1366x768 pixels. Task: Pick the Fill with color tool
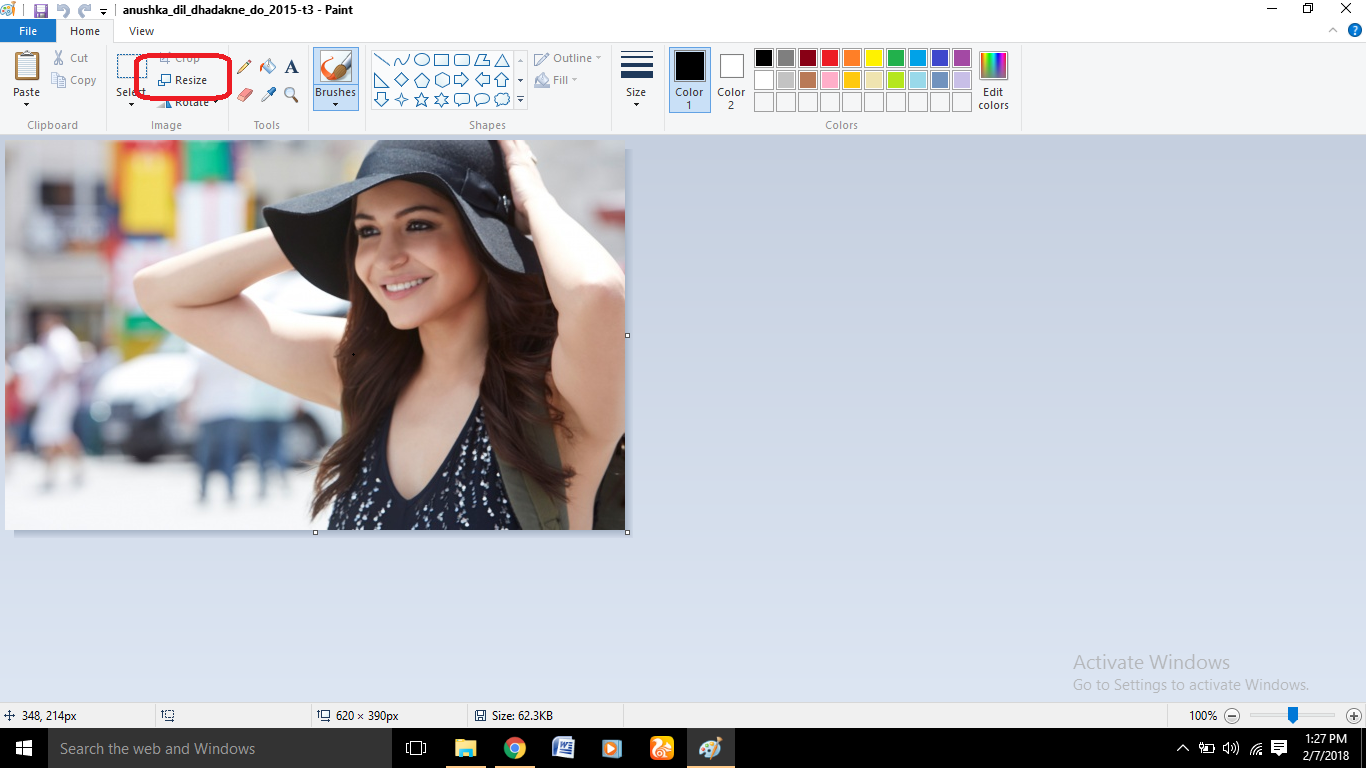coord(267,66)
